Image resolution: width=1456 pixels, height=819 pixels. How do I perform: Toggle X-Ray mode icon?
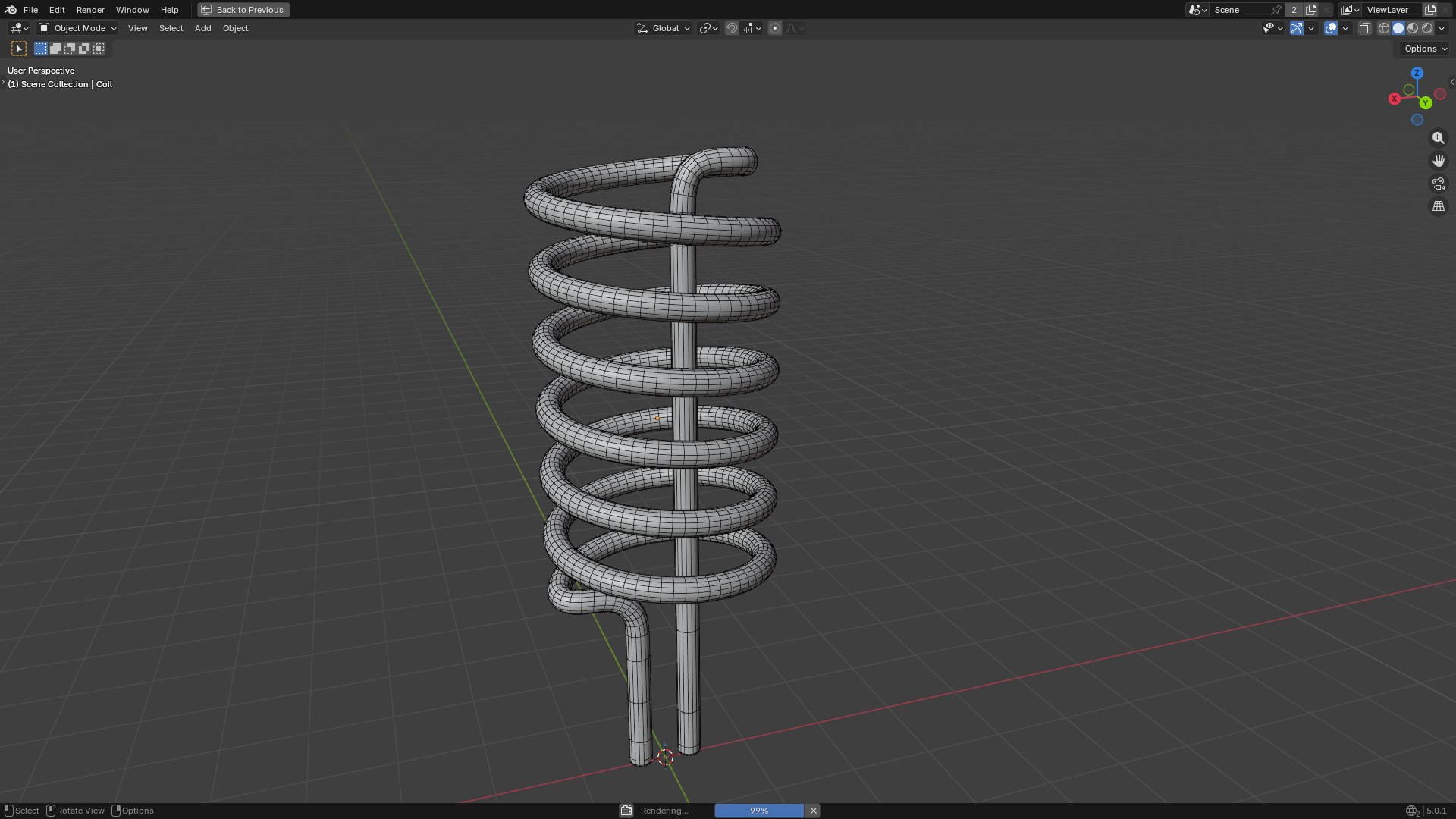tap(1364, 28)
